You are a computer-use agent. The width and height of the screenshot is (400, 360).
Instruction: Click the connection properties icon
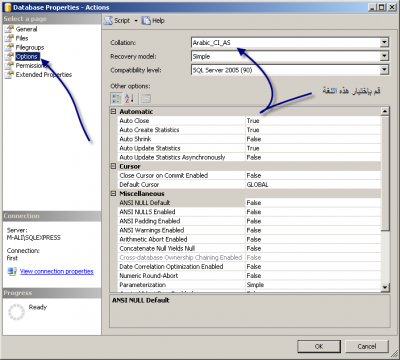(12, 271)
